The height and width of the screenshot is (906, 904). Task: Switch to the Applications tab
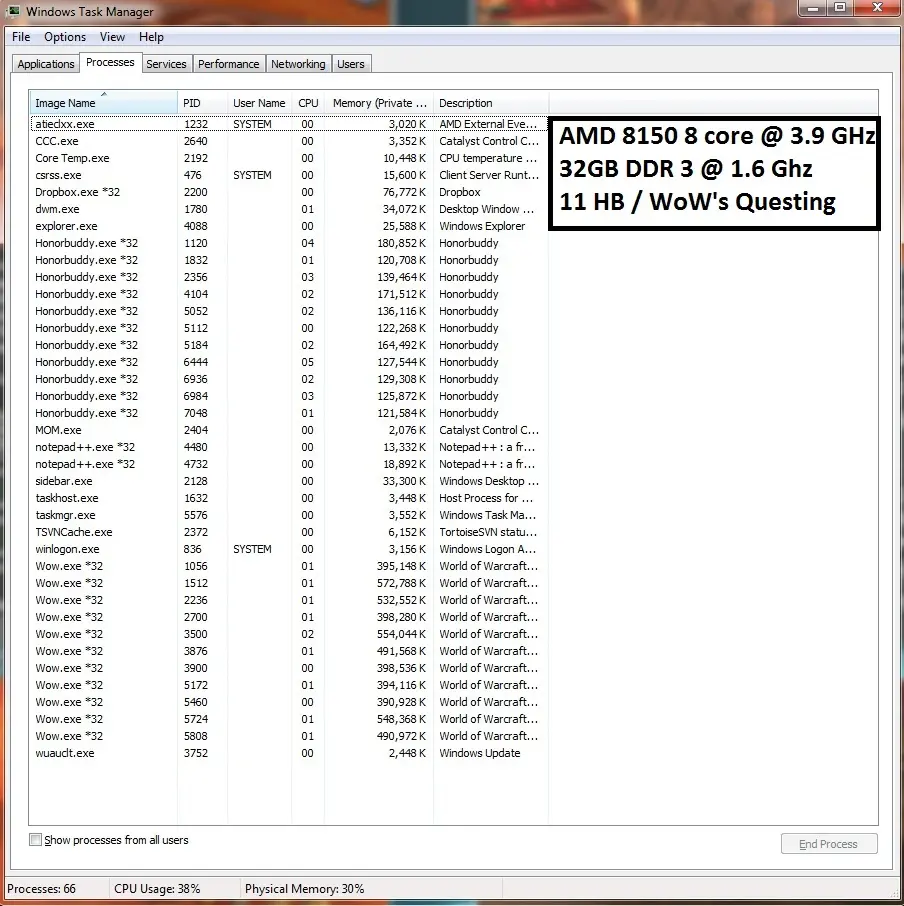[46, 64]
